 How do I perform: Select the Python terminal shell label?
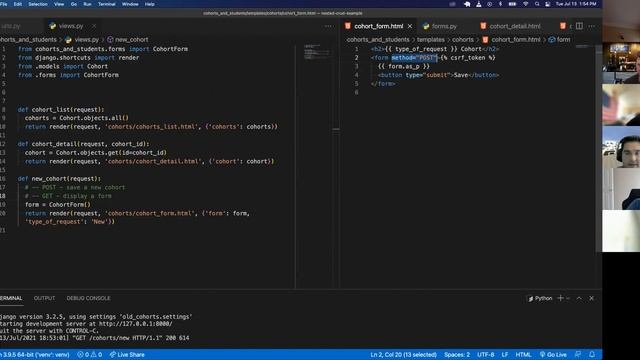pyautogui.click(x=540, y=298)
